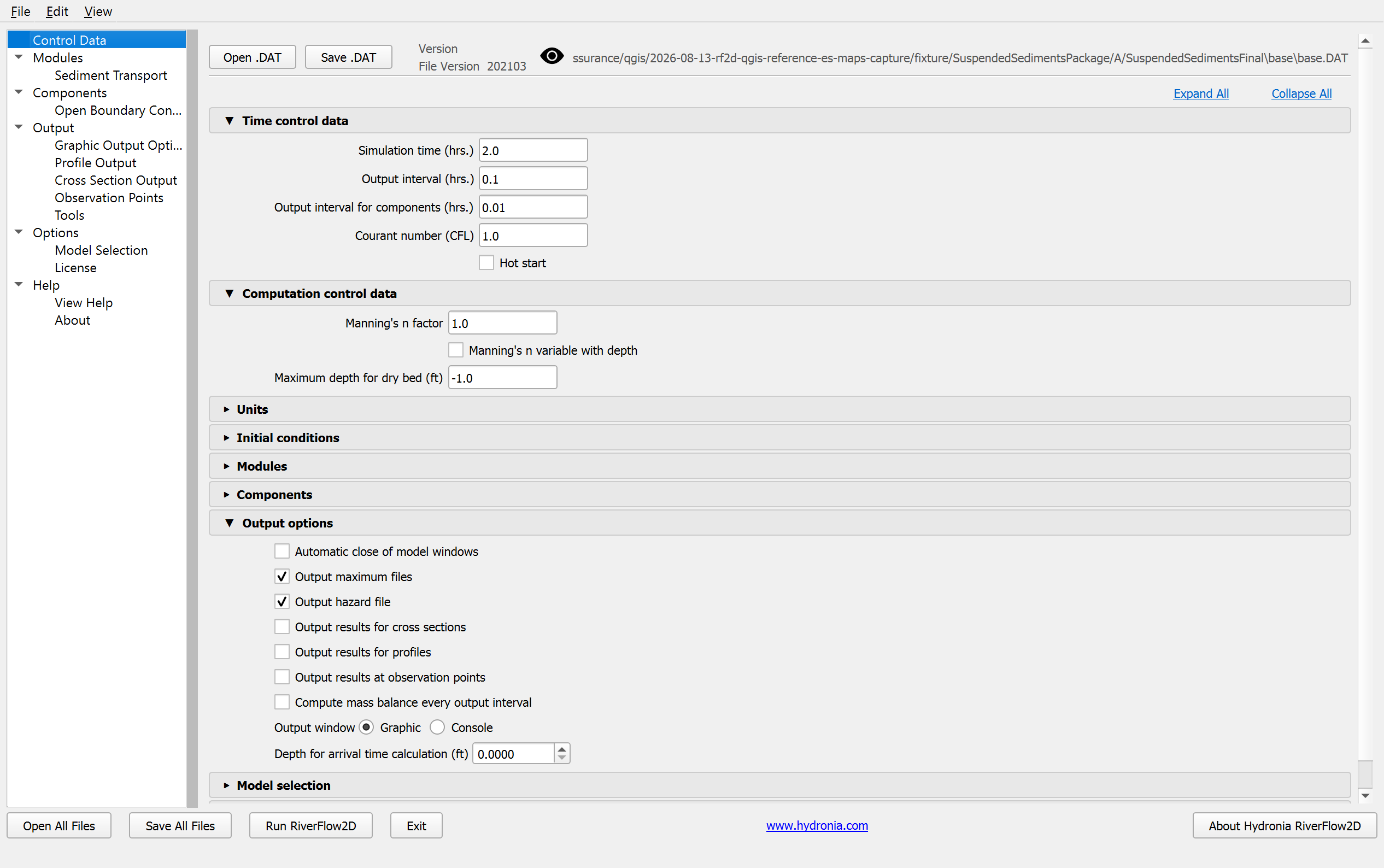The height and width of the screenshot is (868, 1384).
Task: Uncheck Output hazard file
Action: (x=282, y=602)
